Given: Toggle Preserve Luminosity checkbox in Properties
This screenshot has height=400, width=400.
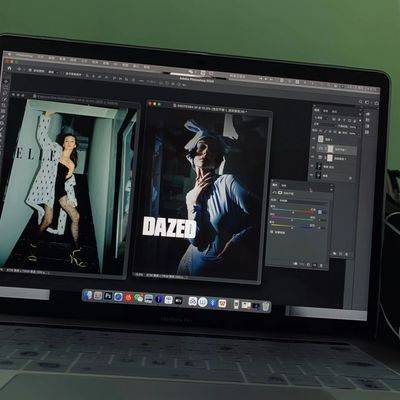Looking at the screenshot, I should 272,232.
